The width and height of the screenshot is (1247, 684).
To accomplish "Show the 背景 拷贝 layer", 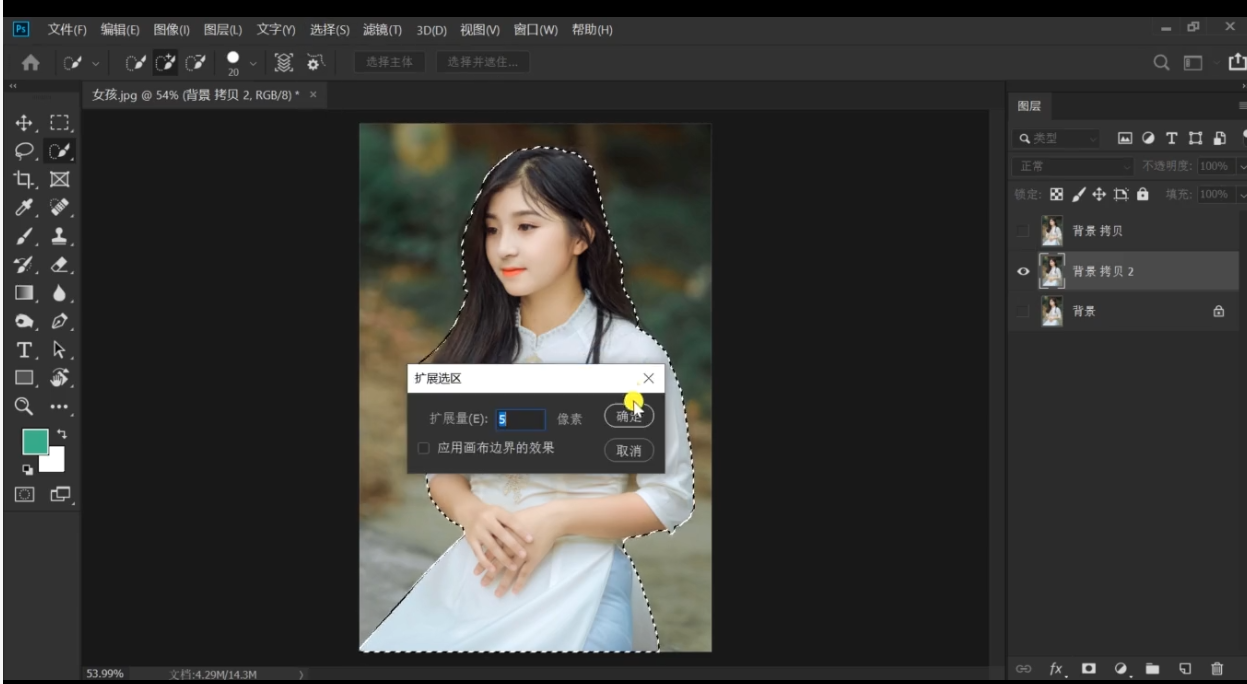I will (1022, 231).
